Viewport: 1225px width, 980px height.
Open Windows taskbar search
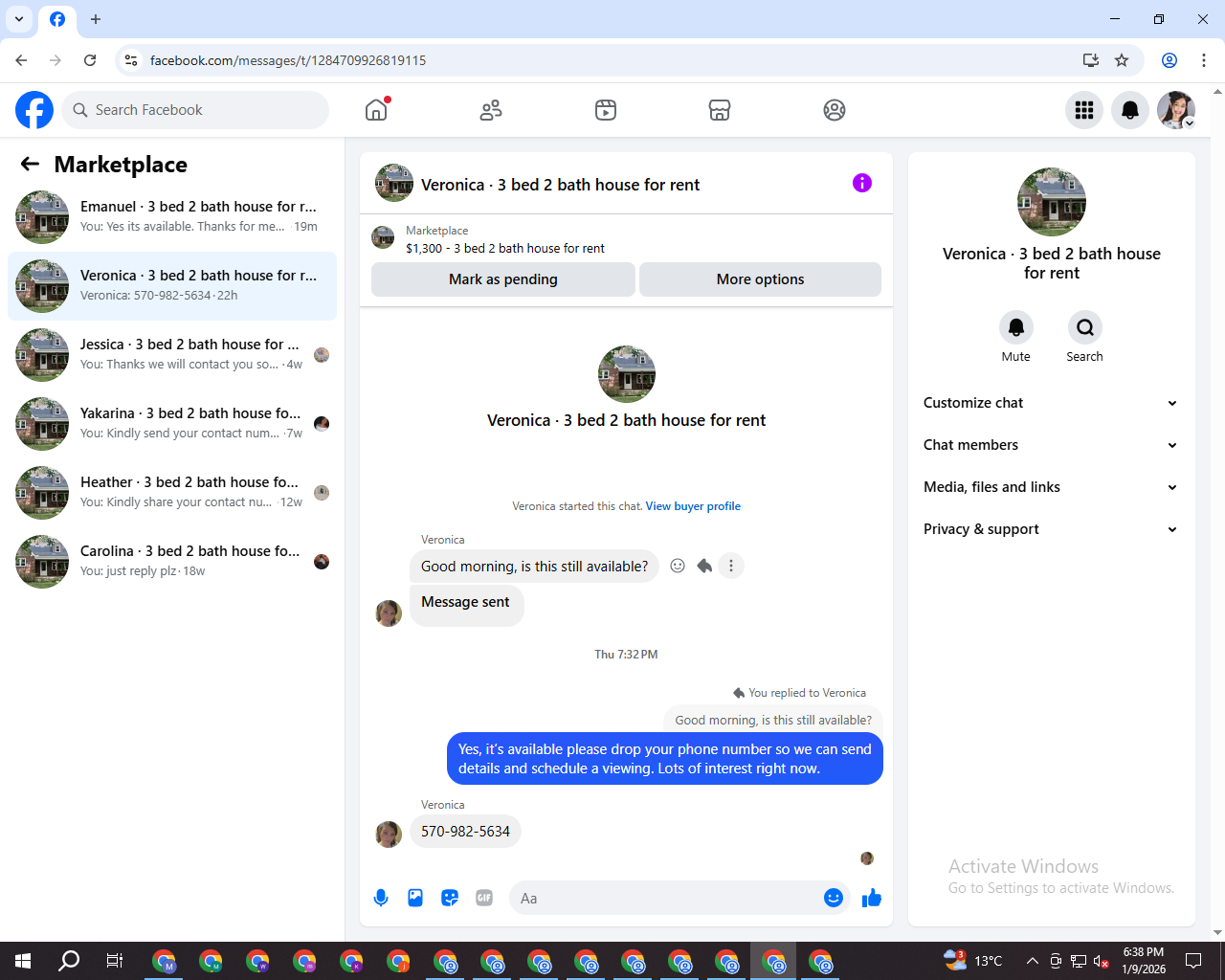point(69,961)
